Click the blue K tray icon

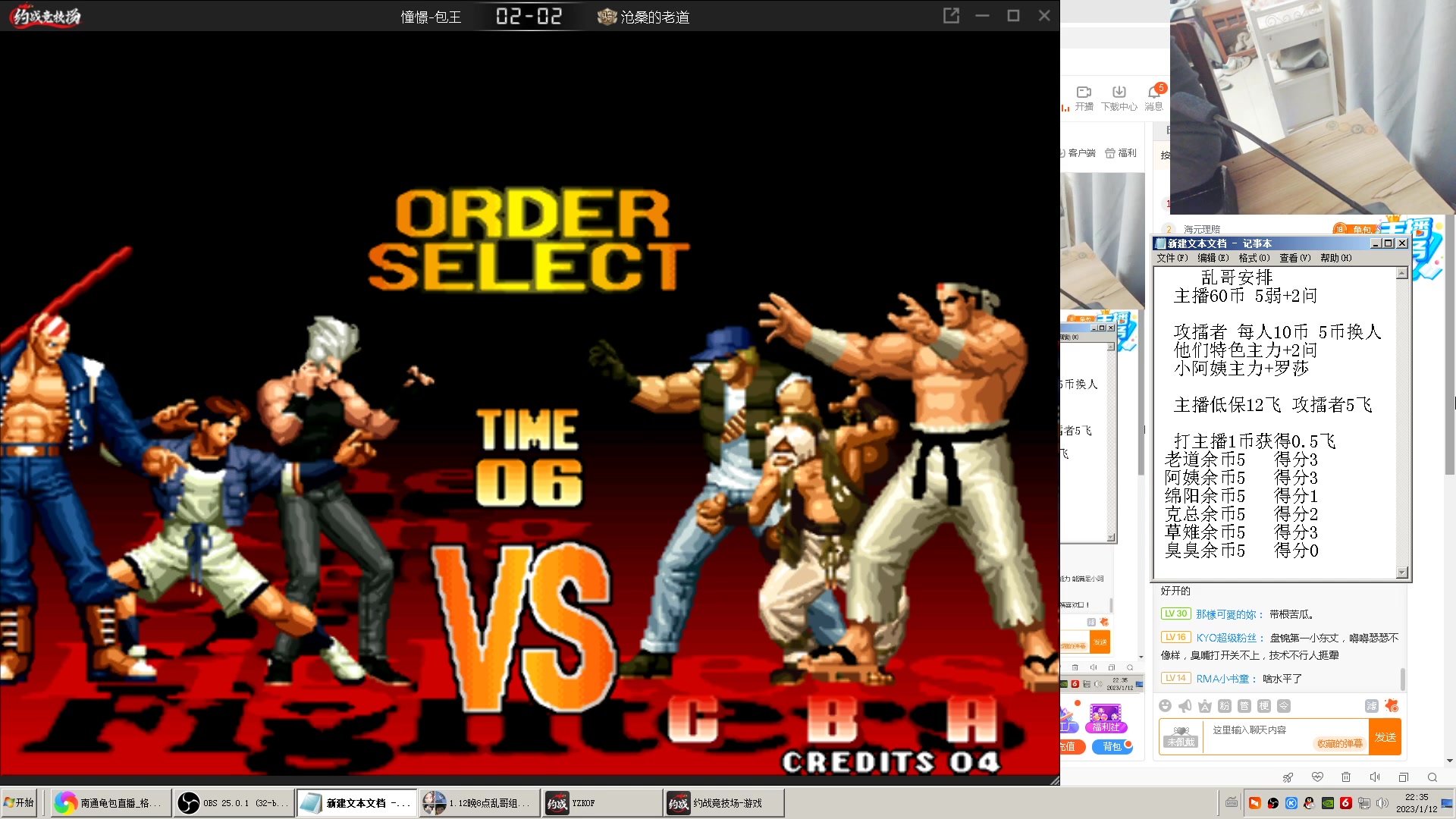pyautogui.click(x=1291, y=803)
